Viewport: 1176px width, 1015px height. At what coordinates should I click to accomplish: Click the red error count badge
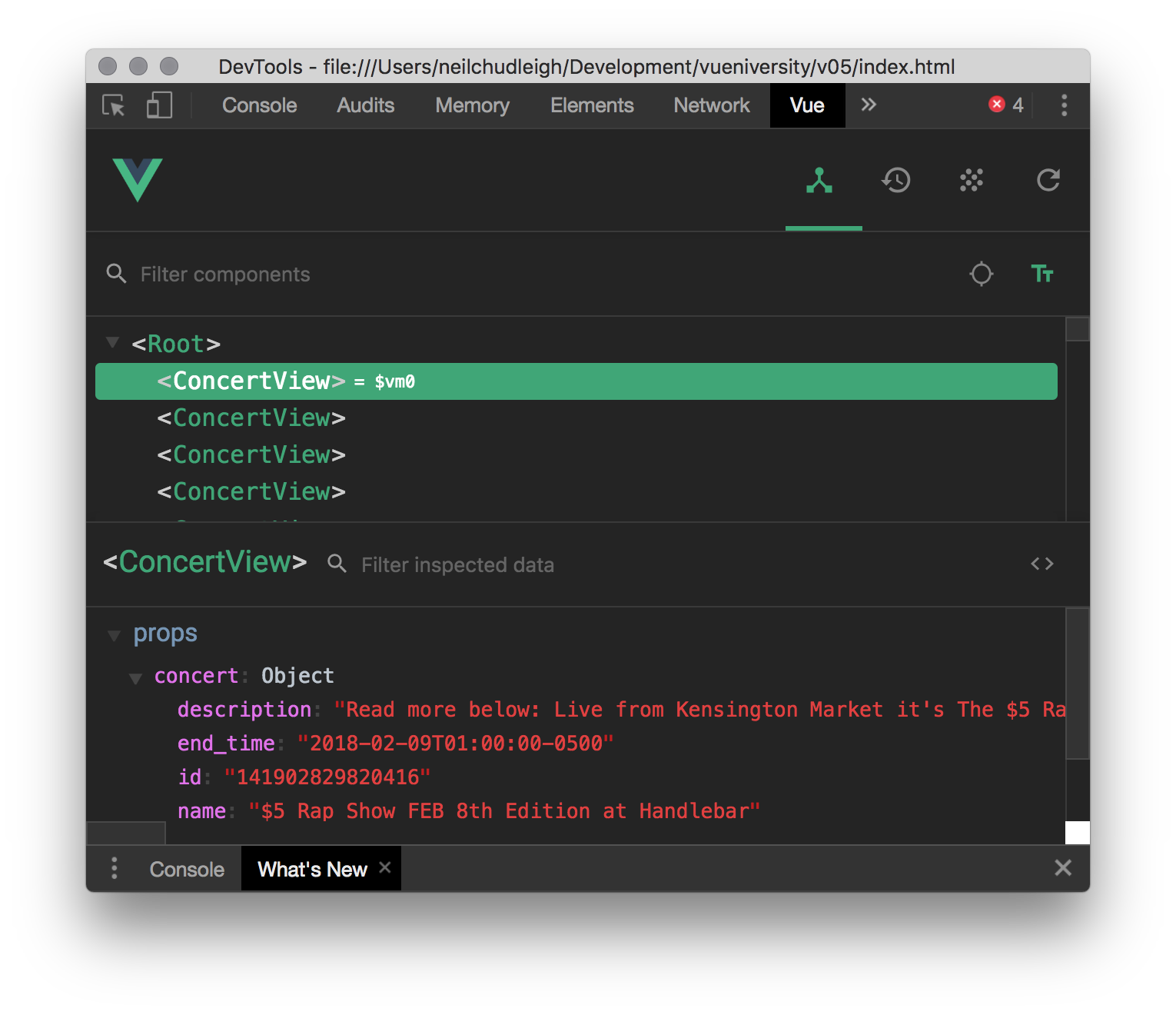point(997,105)
